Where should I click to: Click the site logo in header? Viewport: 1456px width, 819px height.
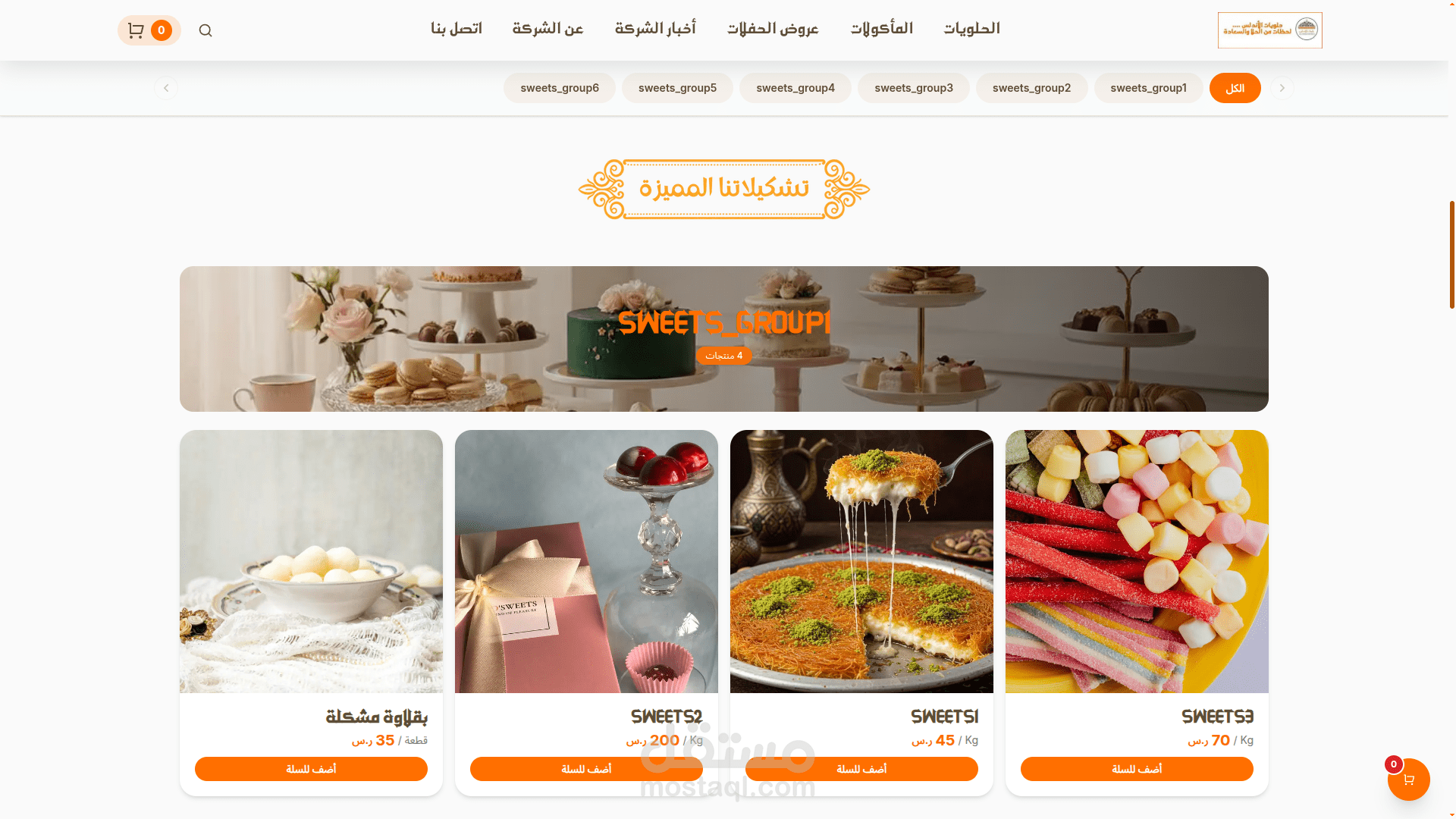pos(1269,30)
